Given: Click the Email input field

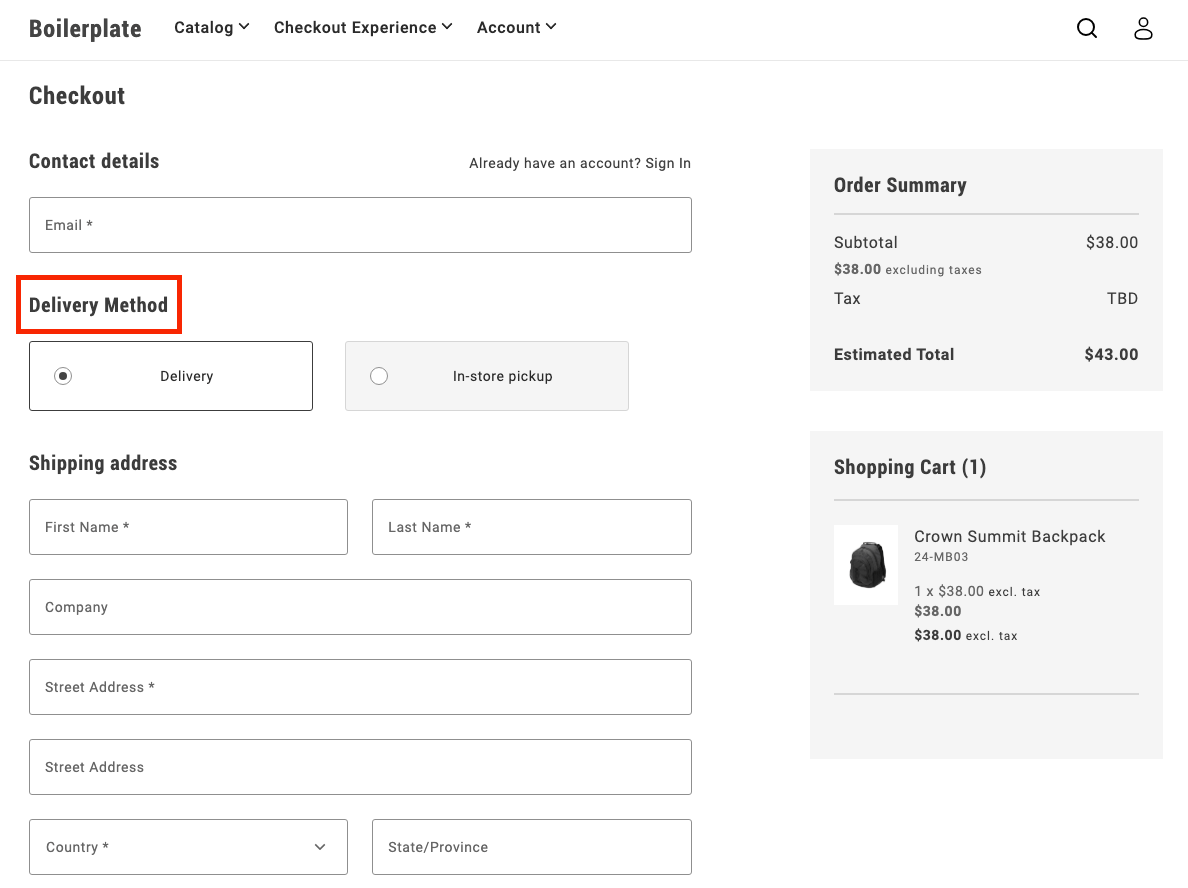Looking at the screenshot, I should point(360,225).
